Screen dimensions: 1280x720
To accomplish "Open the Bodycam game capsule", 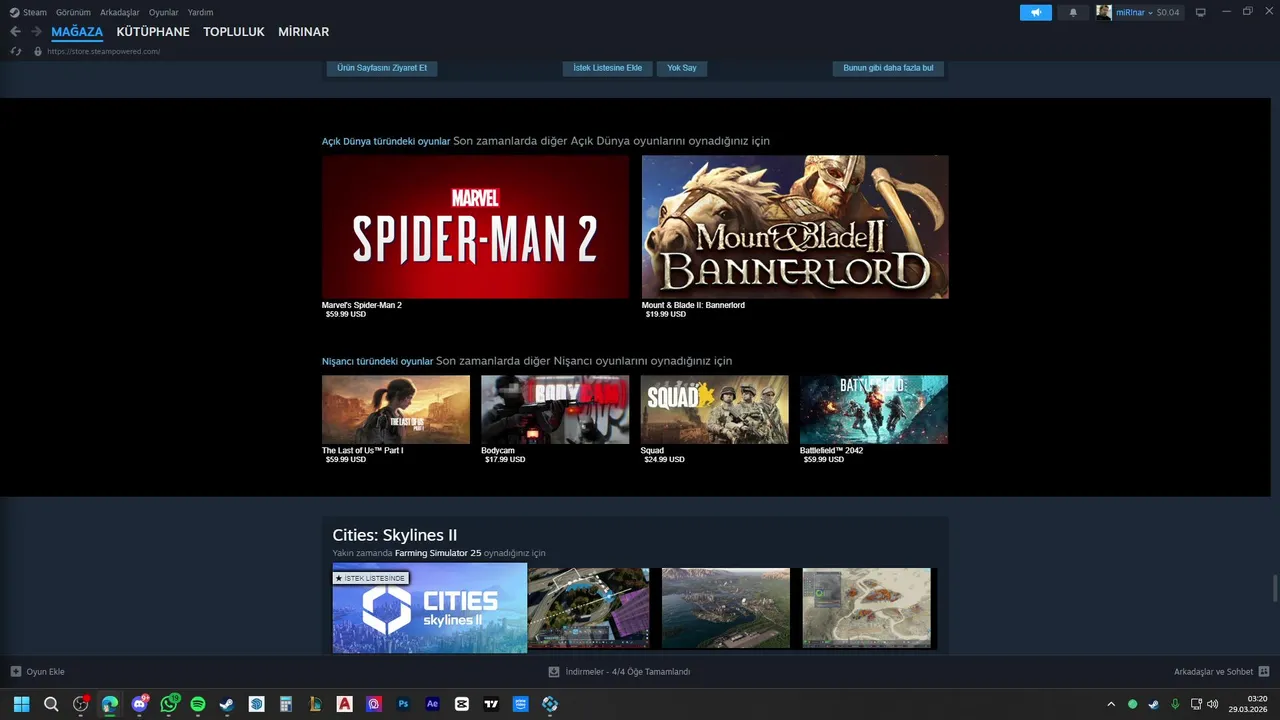I will [555, 409].
